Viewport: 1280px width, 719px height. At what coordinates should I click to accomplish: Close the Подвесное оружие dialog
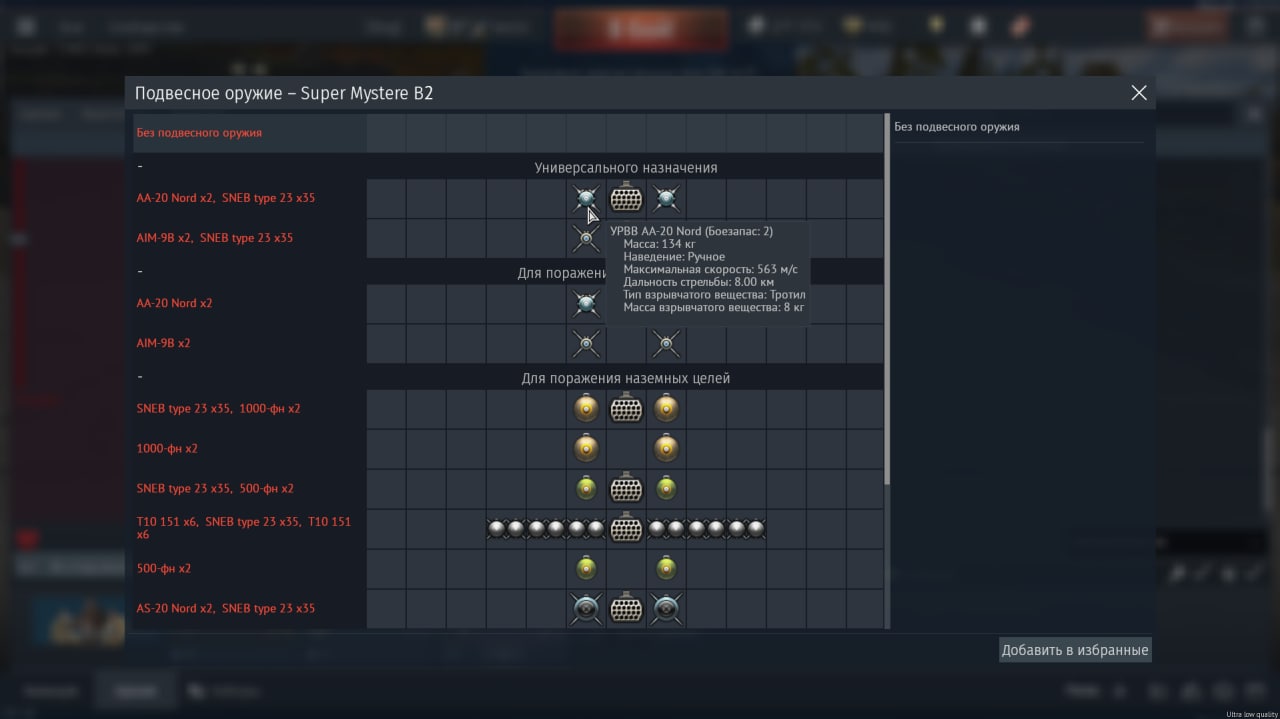[x=1138, y=93]
